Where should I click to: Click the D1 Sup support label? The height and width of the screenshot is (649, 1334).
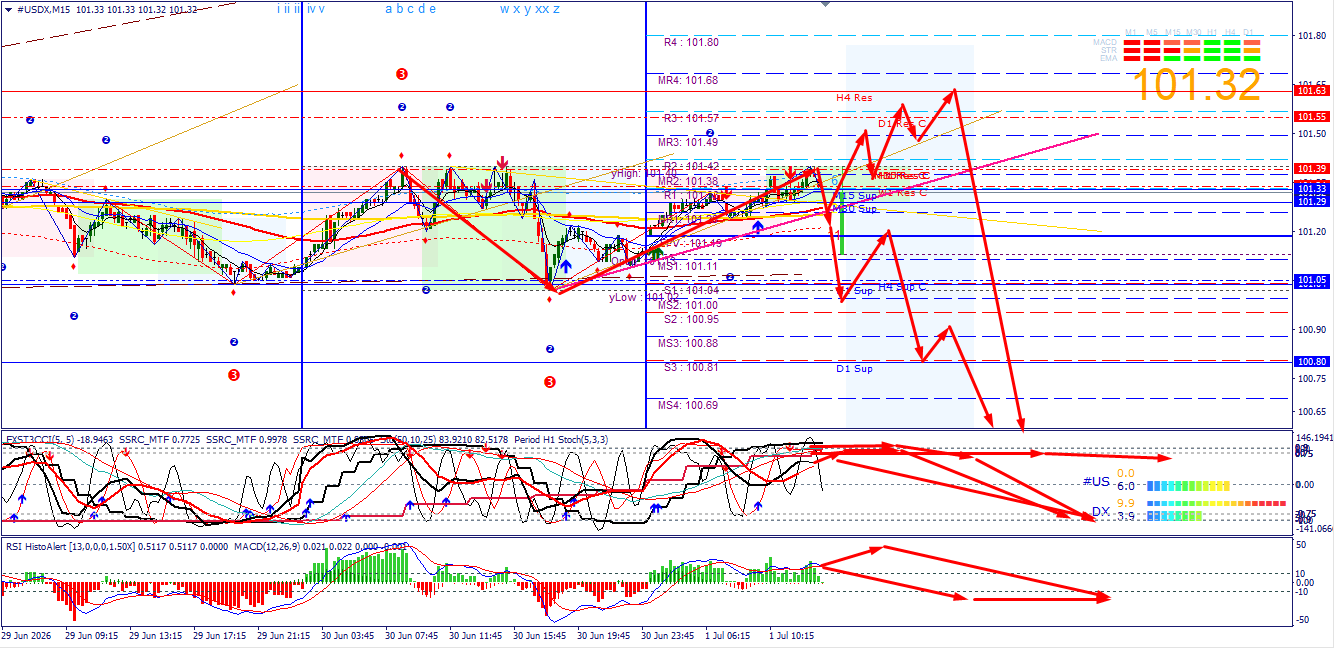tap(854, 368)
